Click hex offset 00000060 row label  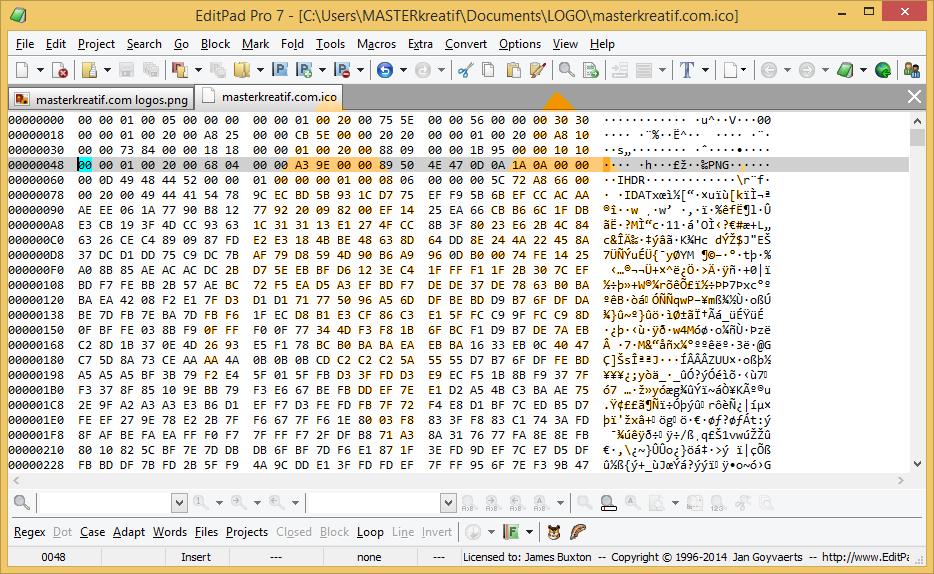pos(36,180)
